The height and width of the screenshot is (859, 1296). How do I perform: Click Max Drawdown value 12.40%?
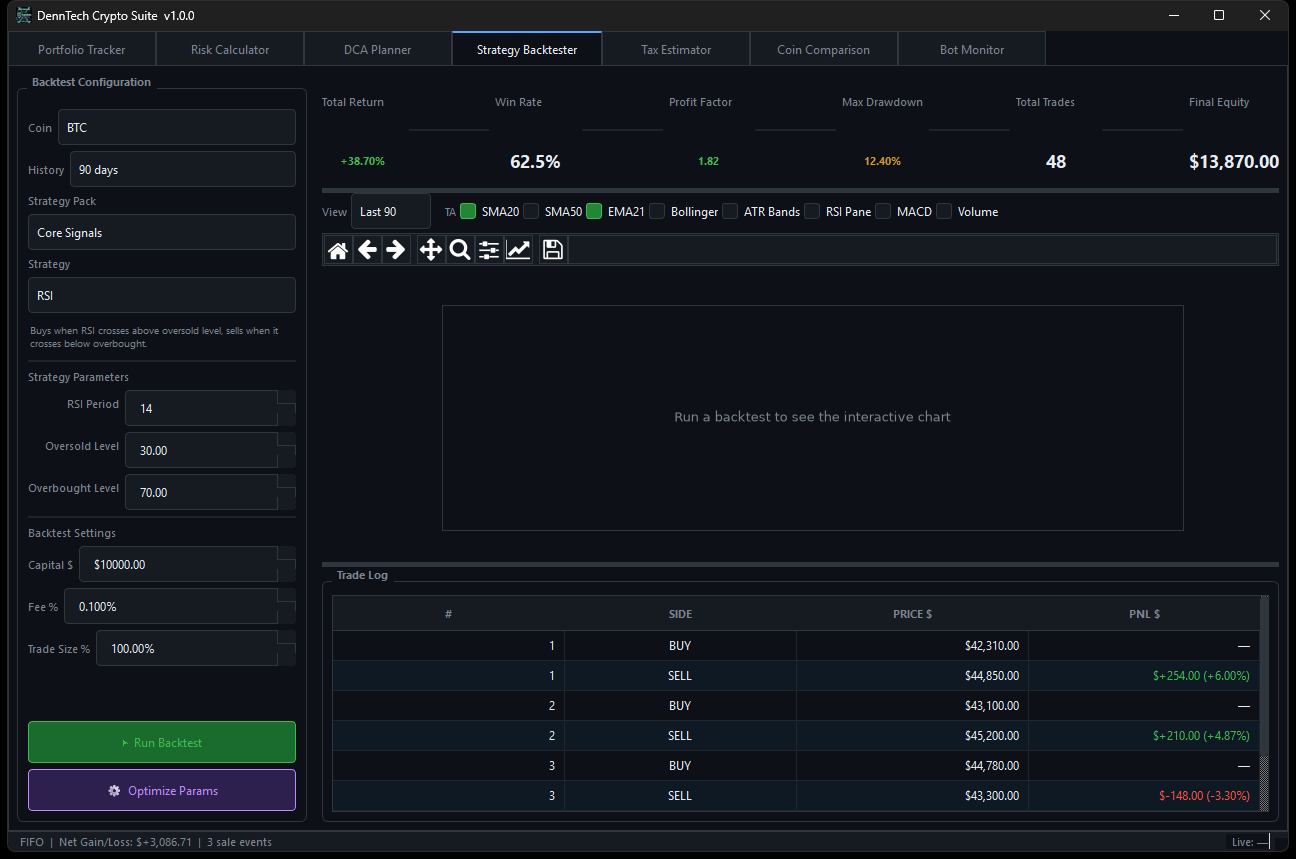pos(883,161)
